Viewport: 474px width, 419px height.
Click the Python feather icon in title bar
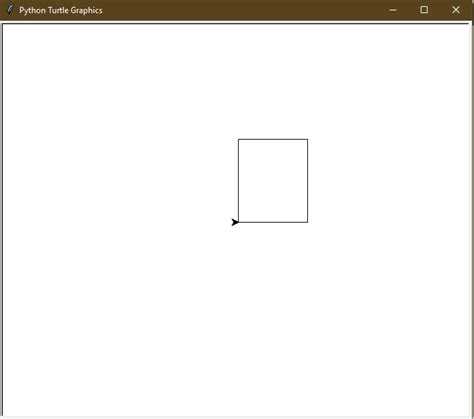[10, 9]
